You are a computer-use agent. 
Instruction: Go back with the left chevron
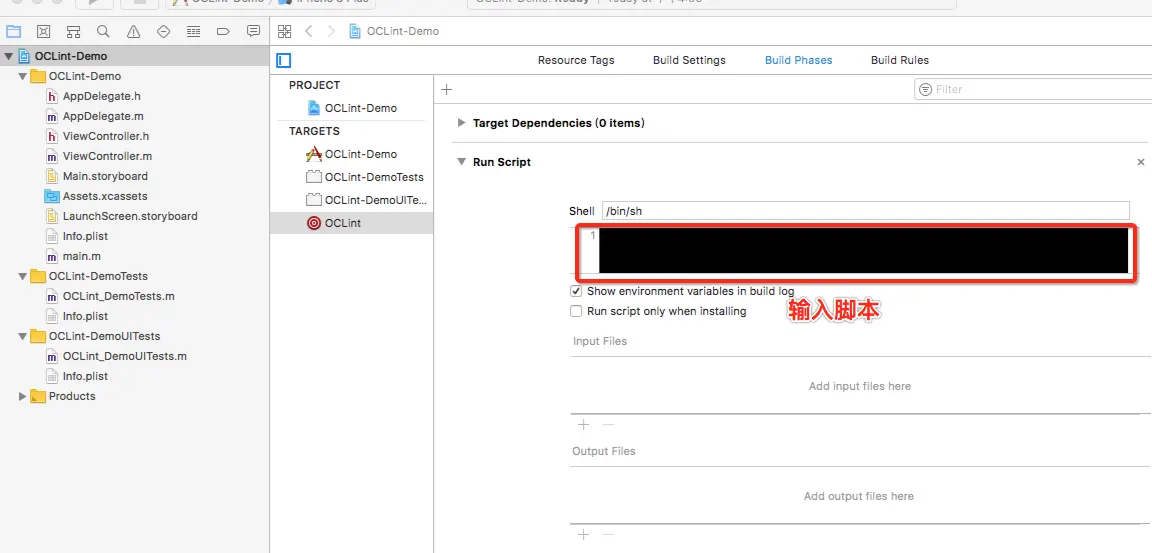309,32
